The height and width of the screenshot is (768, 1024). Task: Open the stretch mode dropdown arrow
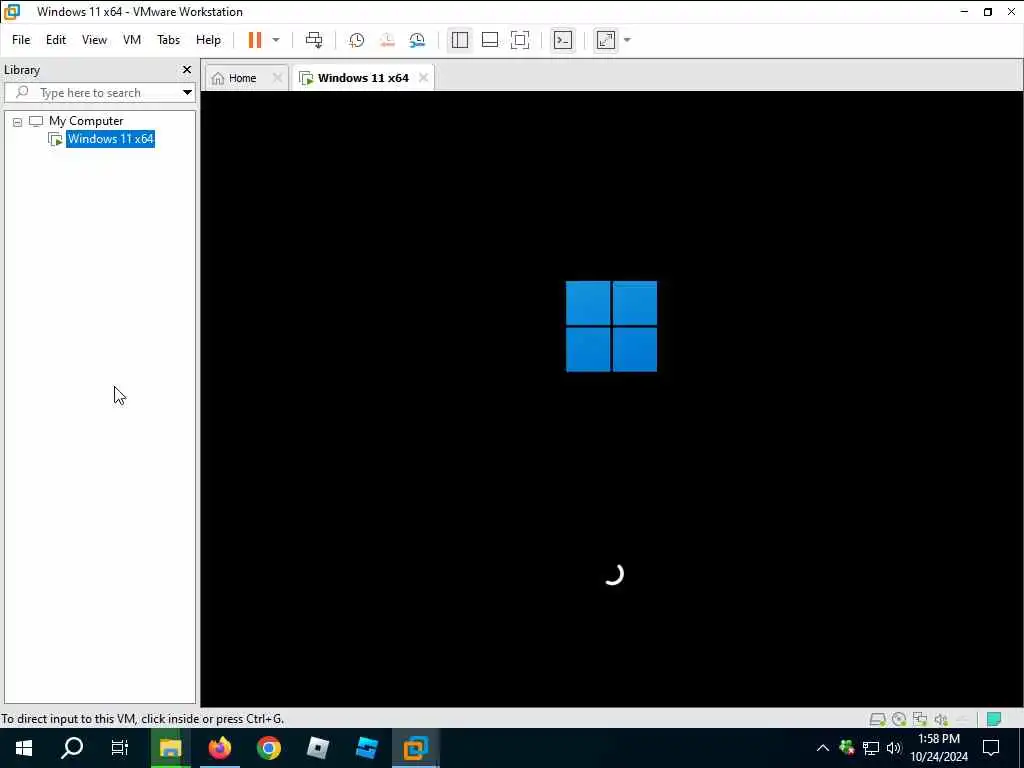point(628,40)
